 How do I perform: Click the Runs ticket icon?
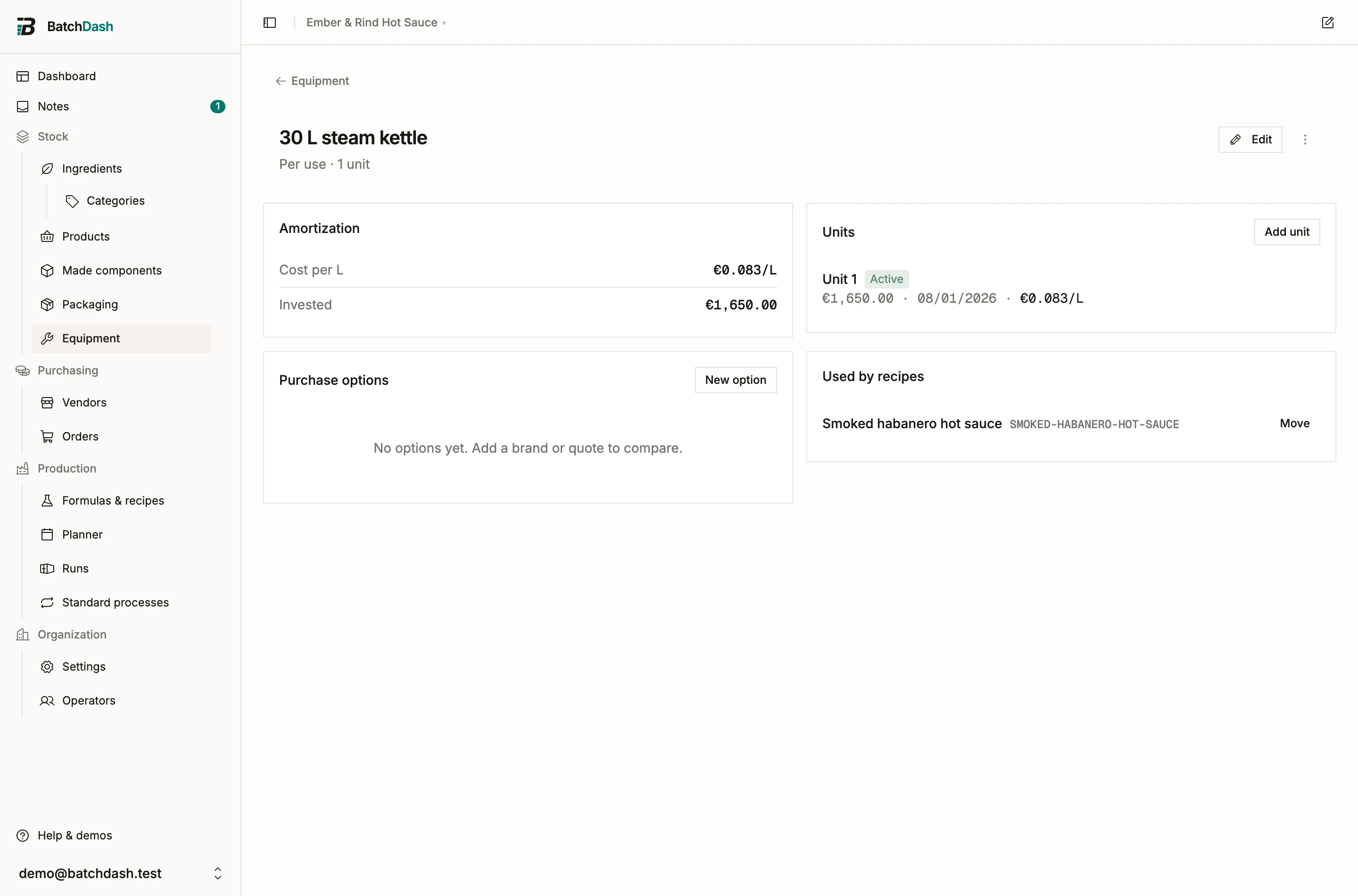coord(48,569)
